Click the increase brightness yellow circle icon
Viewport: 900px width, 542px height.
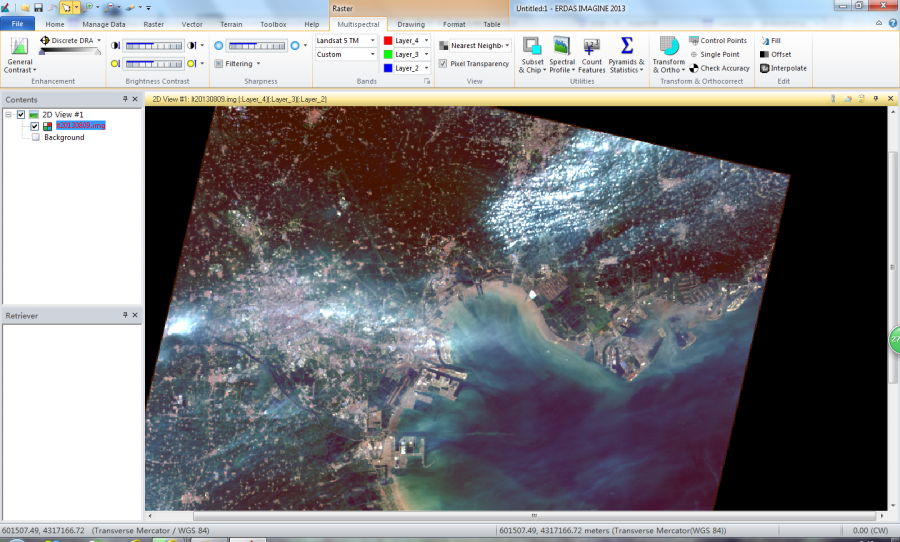192,64
